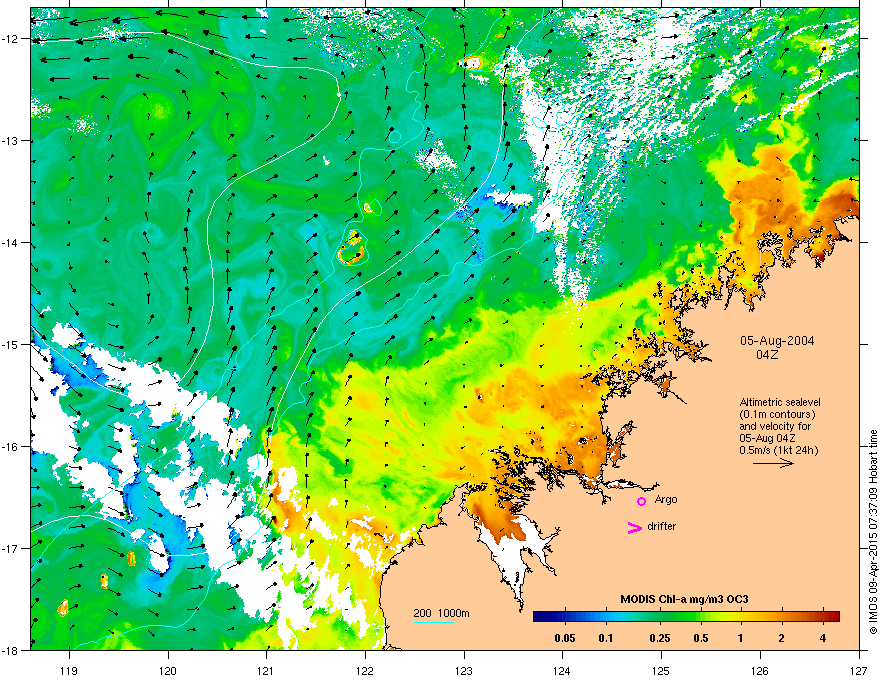
Task: Click the colorbar tick label '2'
Action: (x=782, y=638)
